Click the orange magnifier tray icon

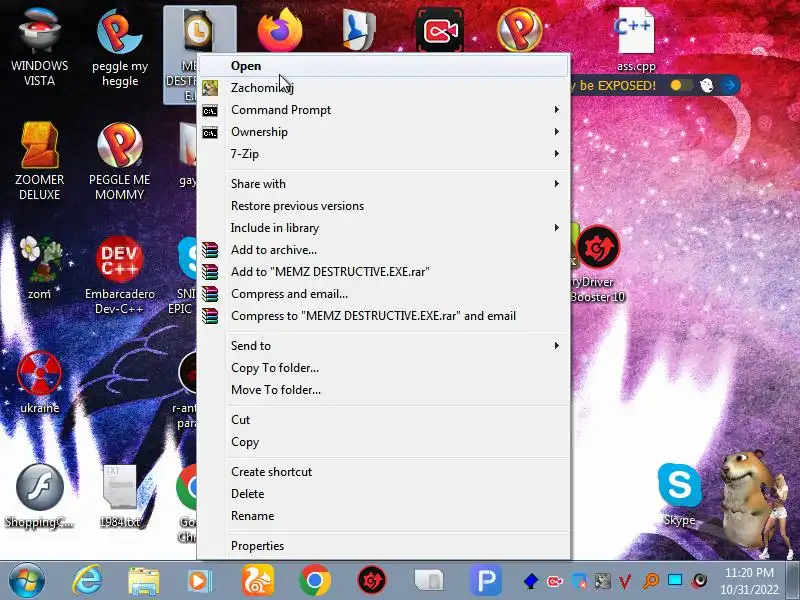tap(651, 581)
